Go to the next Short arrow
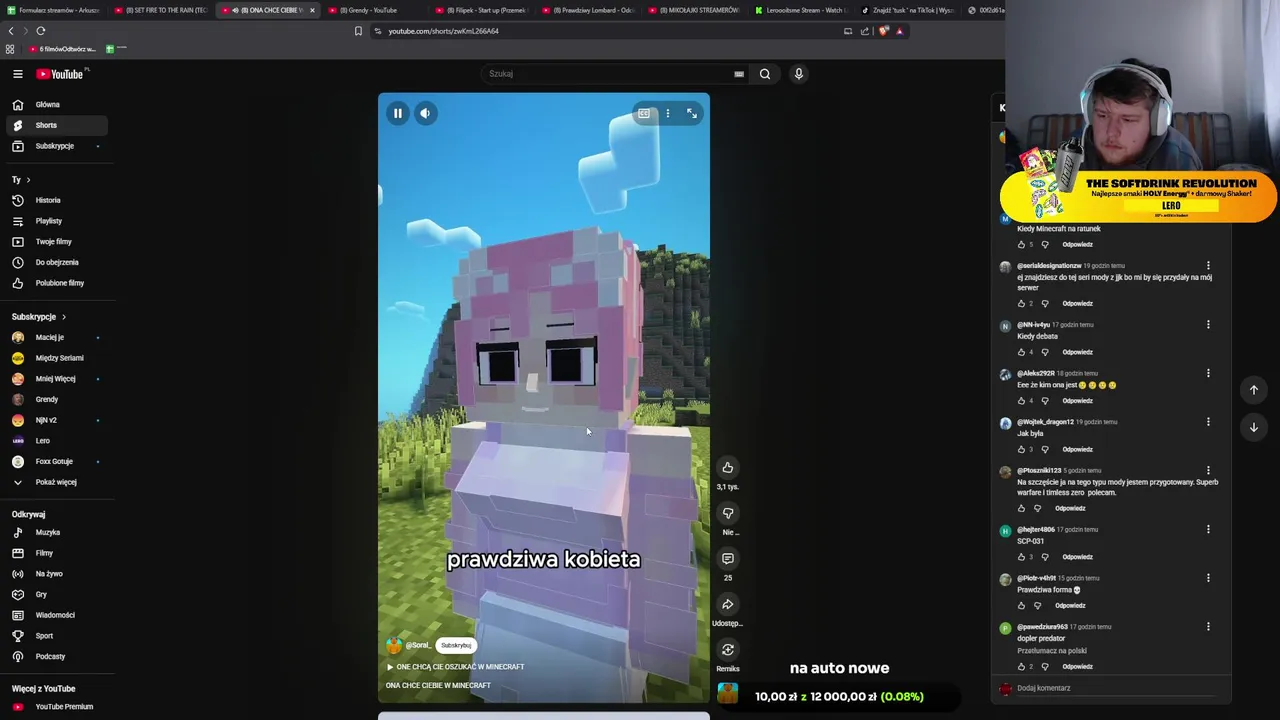1280x720 pixels. pos(1254,427)
